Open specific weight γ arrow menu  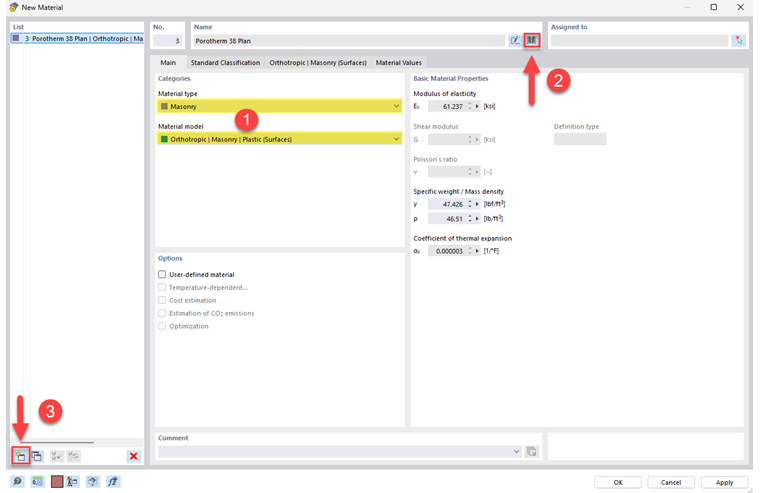477,204
